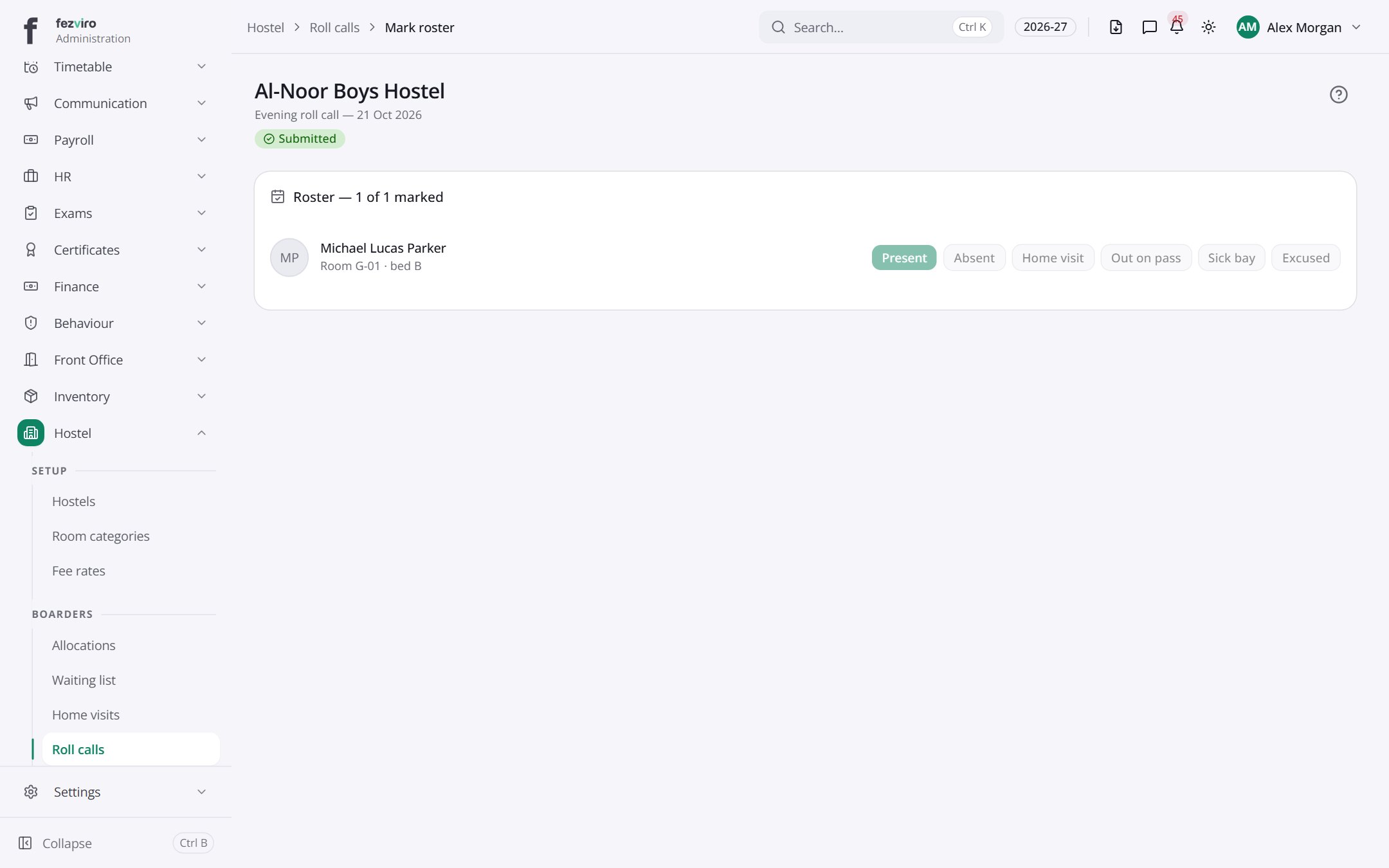Click the fezviro logo

(30, 30)
